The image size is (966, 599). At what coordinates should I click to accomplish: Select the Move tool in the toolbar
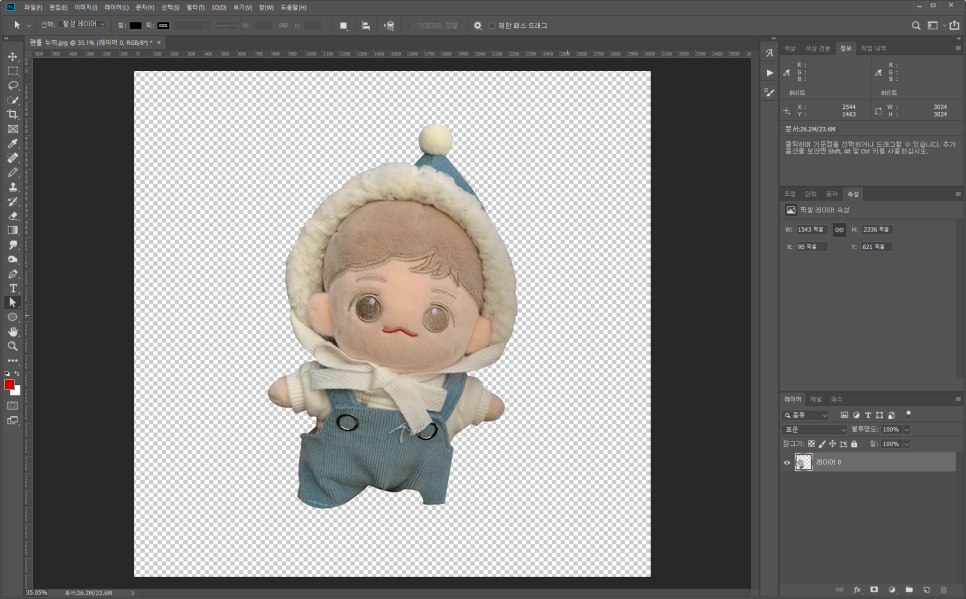[x=13, y=57]
